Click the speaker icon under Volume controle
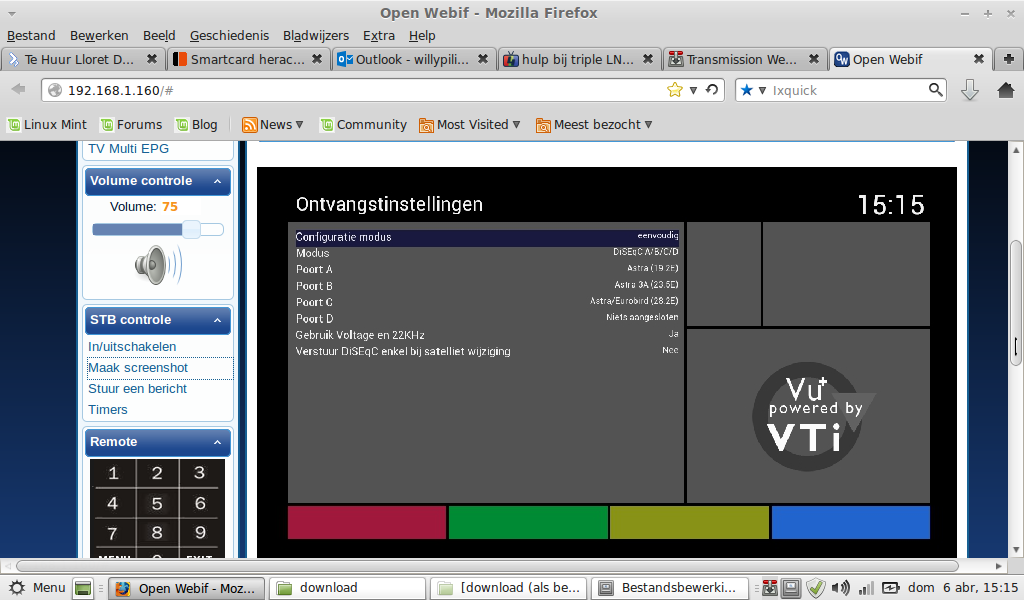The width and height of the screenshot is (1024, 600). pos(158,265)
